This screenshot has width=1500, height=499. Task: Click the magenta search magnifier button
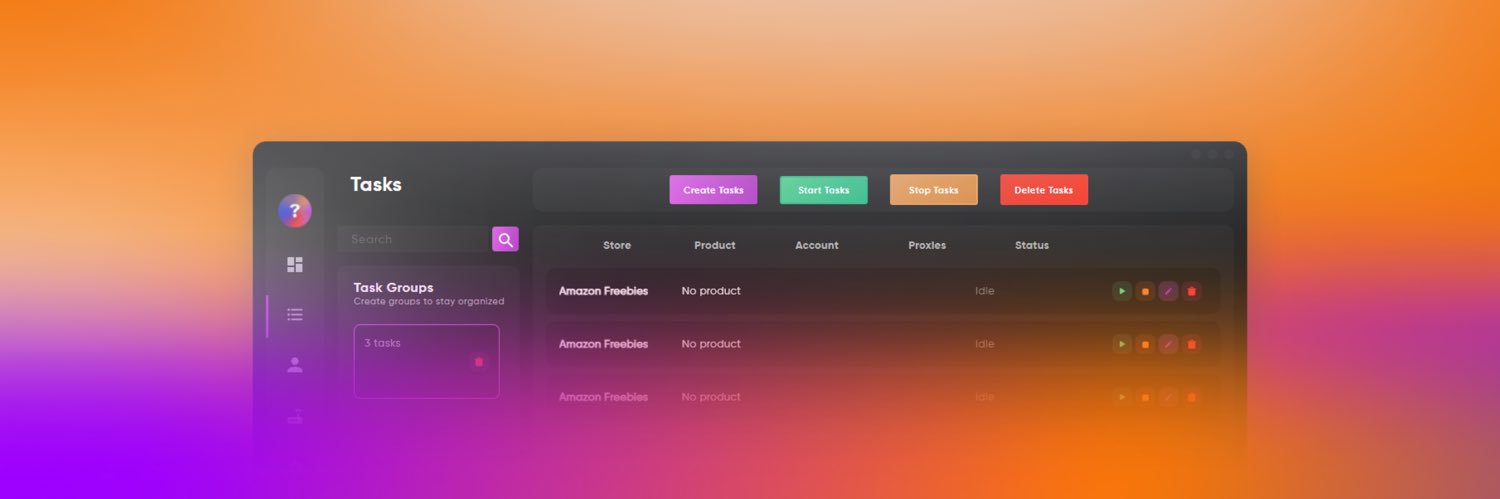[x=505, y=239]
